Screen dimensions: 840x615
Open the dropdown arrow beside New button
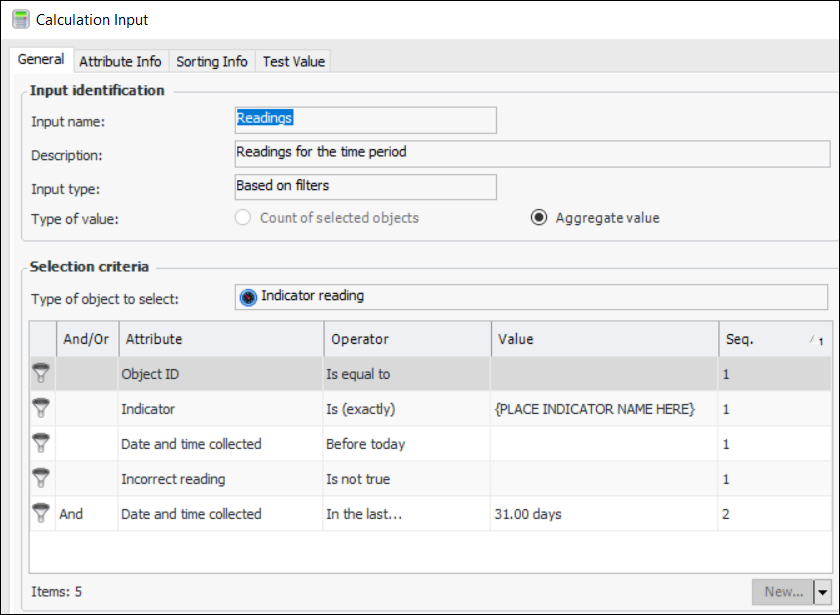click(823, 592)
